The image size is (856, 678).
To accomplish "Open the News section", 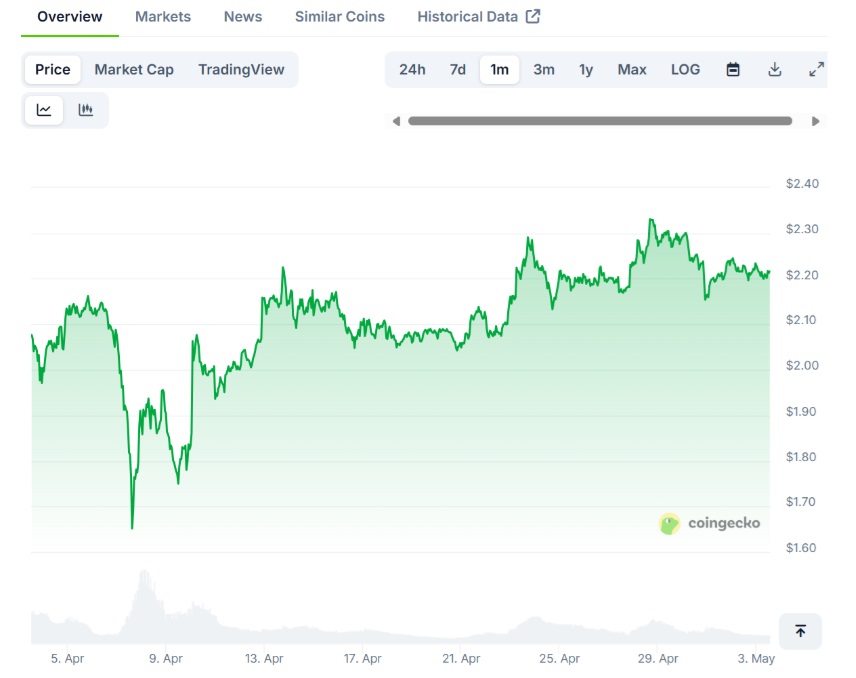I will tap(242, 16).
